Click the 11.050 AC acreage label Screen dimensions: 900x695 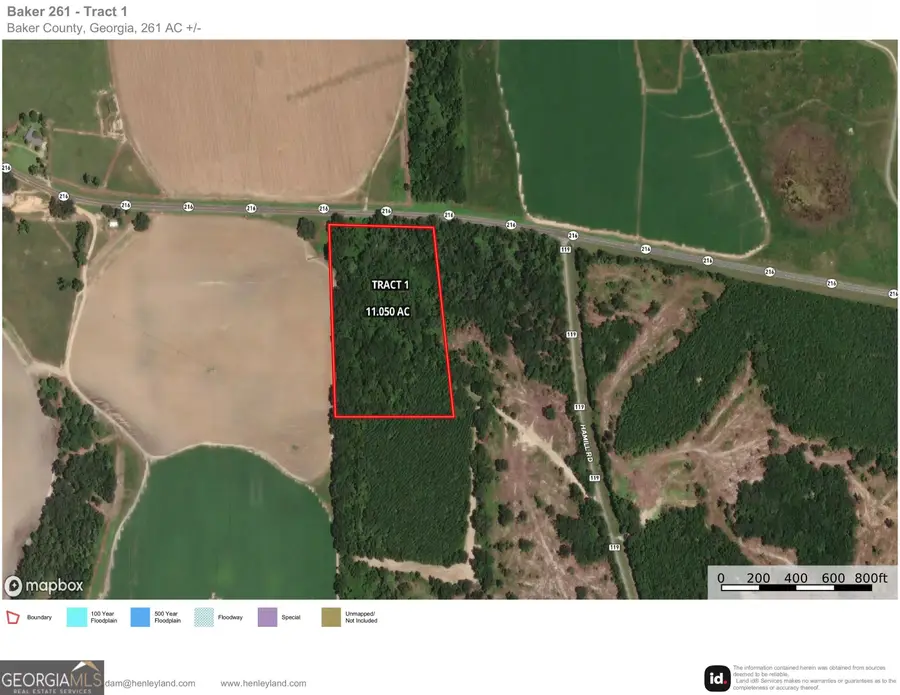[388, 312]
